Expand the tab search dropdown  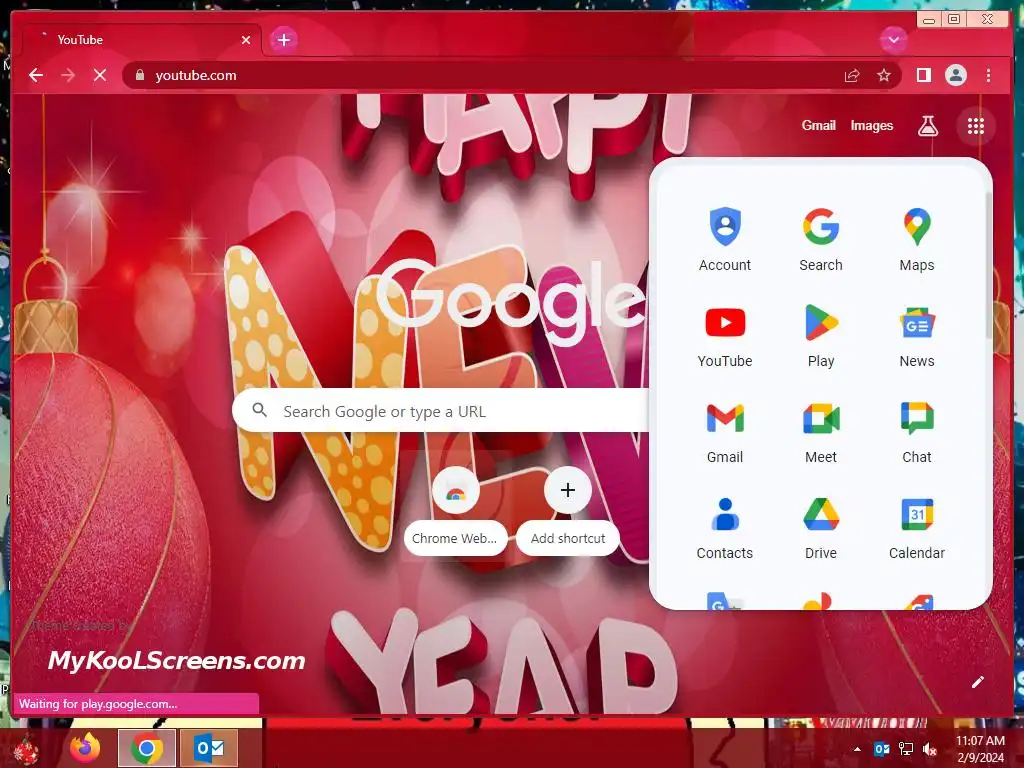point(893,40)
